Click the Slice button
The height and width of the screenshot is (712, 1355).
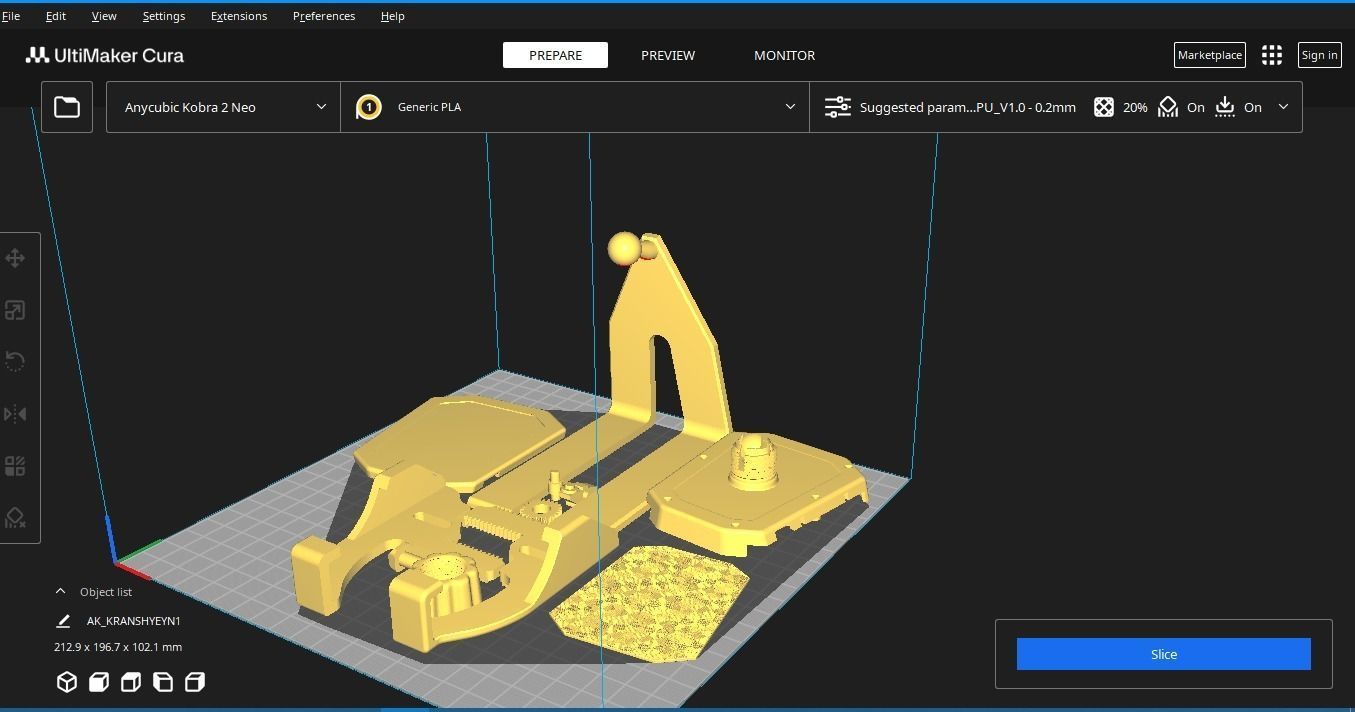[1164, 654]
